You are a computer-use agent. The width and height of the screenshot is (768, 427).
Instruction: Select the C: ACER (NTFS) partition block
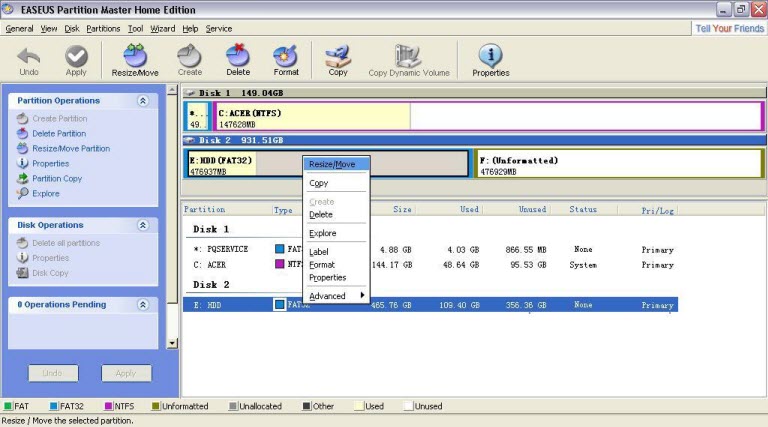coord(488,117)
